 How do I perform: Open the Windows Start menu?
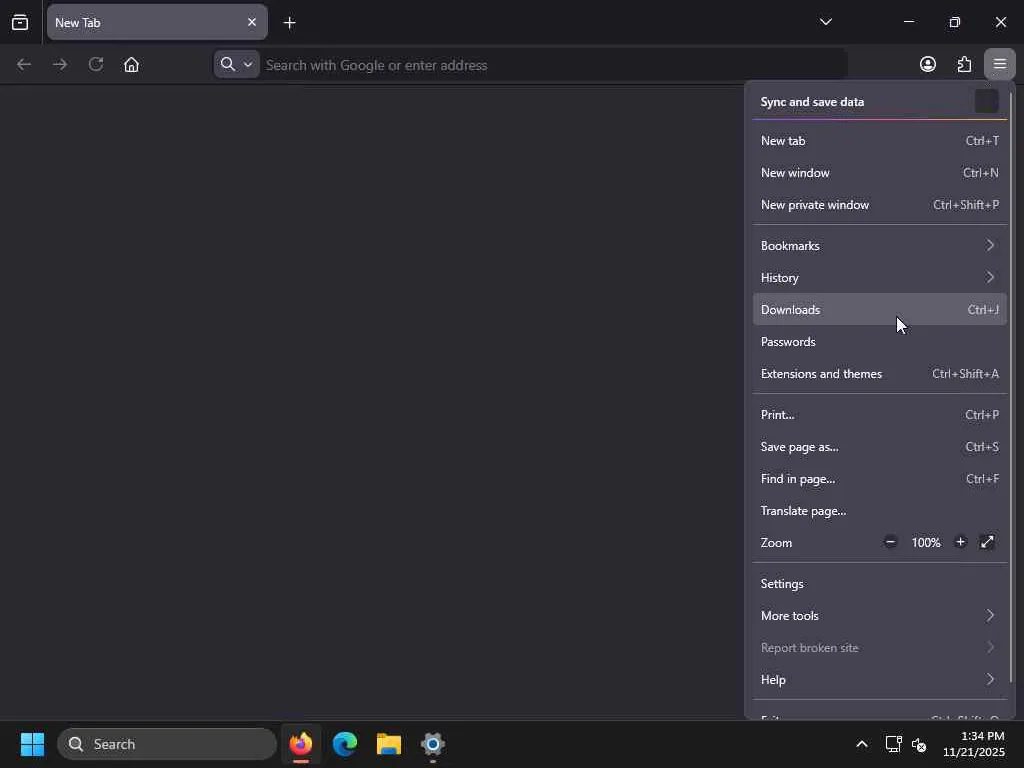[32, 744]
